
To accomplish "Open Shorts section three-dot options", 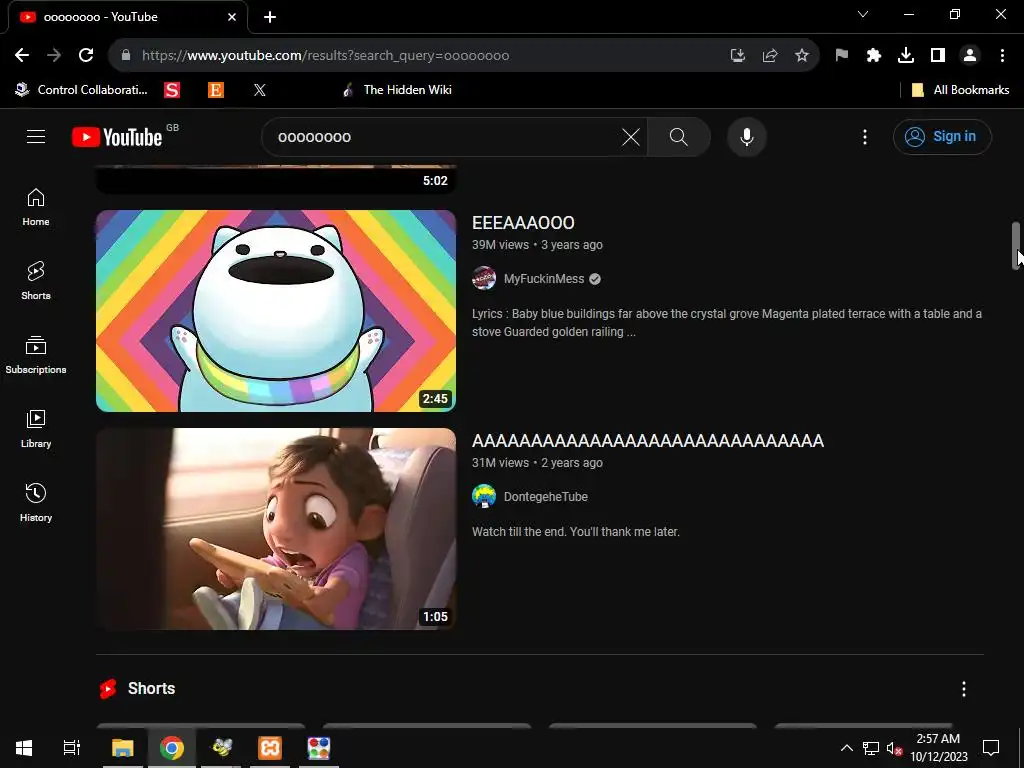I will pyautogui.click(x=964, y=689).
